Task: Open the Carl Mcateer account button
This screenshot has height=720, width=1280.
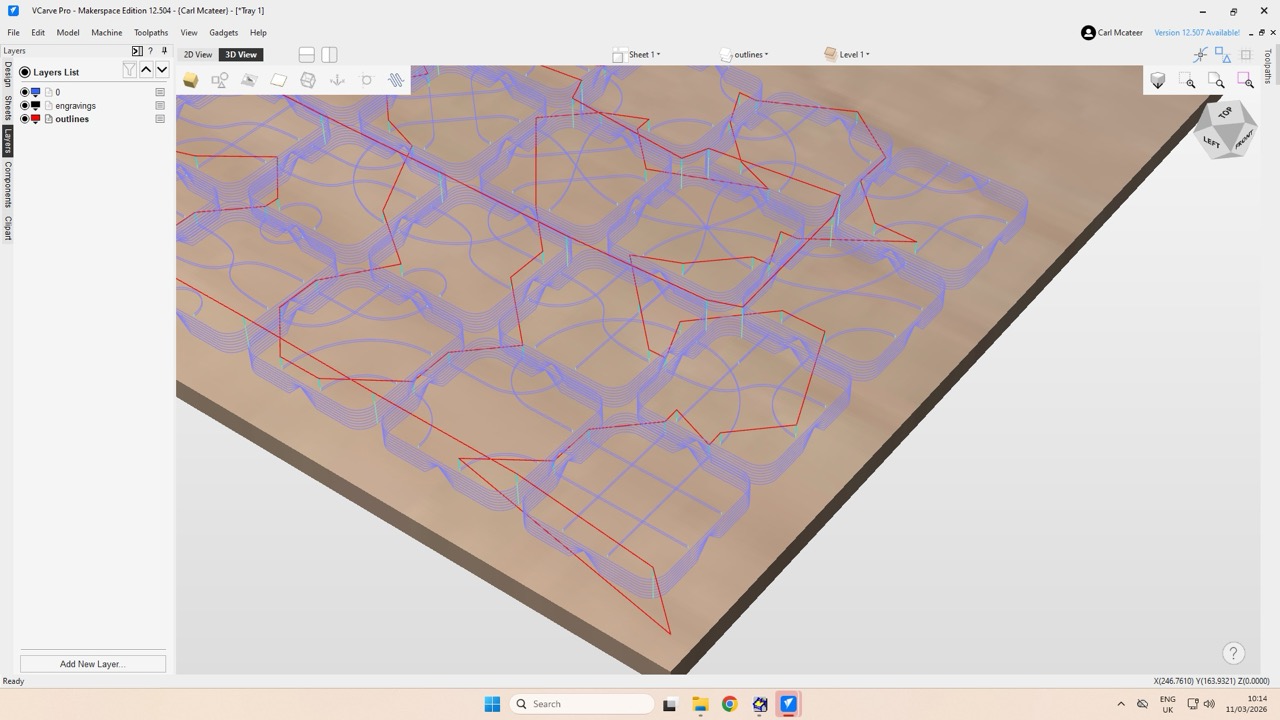Action: (x=1112, y=33)
